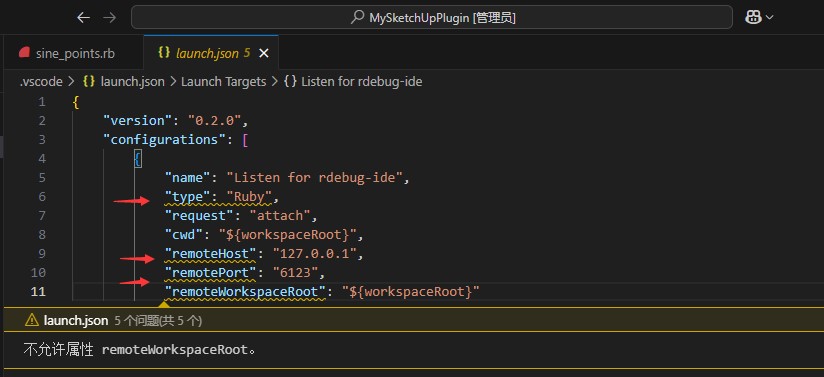Click the JSON braces icon on launch.json tab
The image size is (824, 377).
pyautogui.click(x=164, y=53)
